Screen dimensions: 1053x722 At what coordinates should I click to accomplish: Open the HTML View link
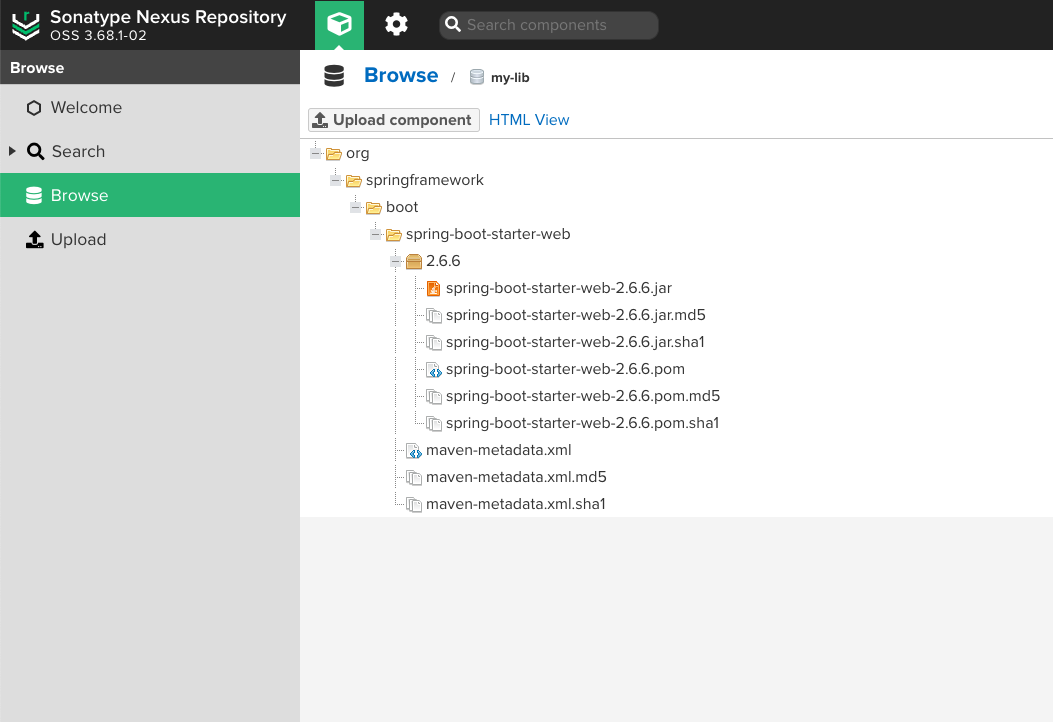(x=529, y=120)
